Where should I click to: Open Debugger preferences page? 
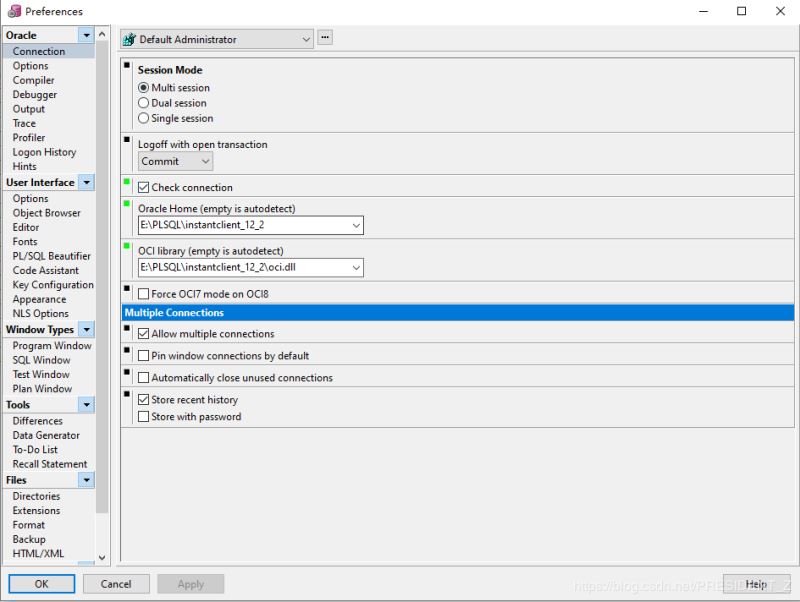tap(35, 94)
